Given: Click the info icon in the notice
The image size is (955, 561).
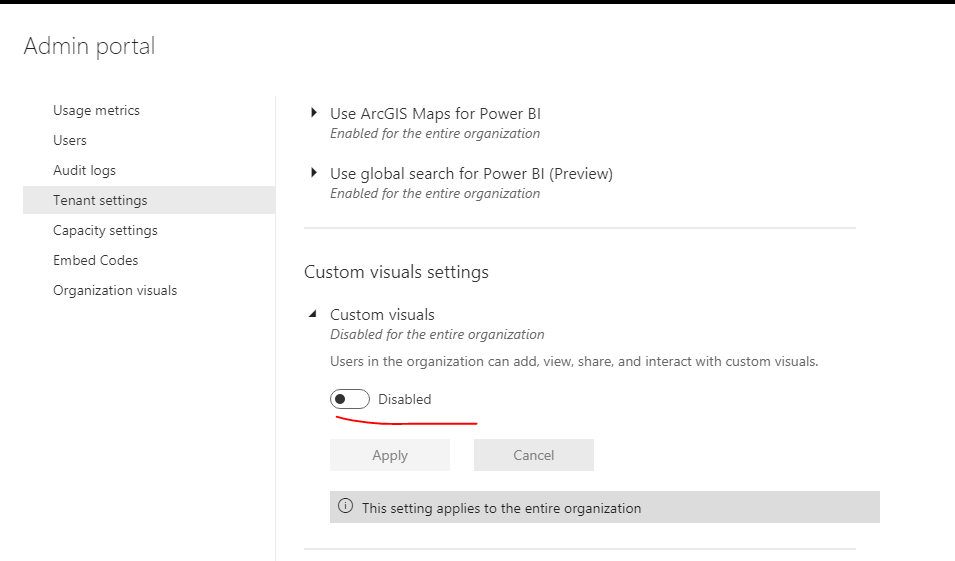Looking at the screenshot, I should tap(345, 506).
